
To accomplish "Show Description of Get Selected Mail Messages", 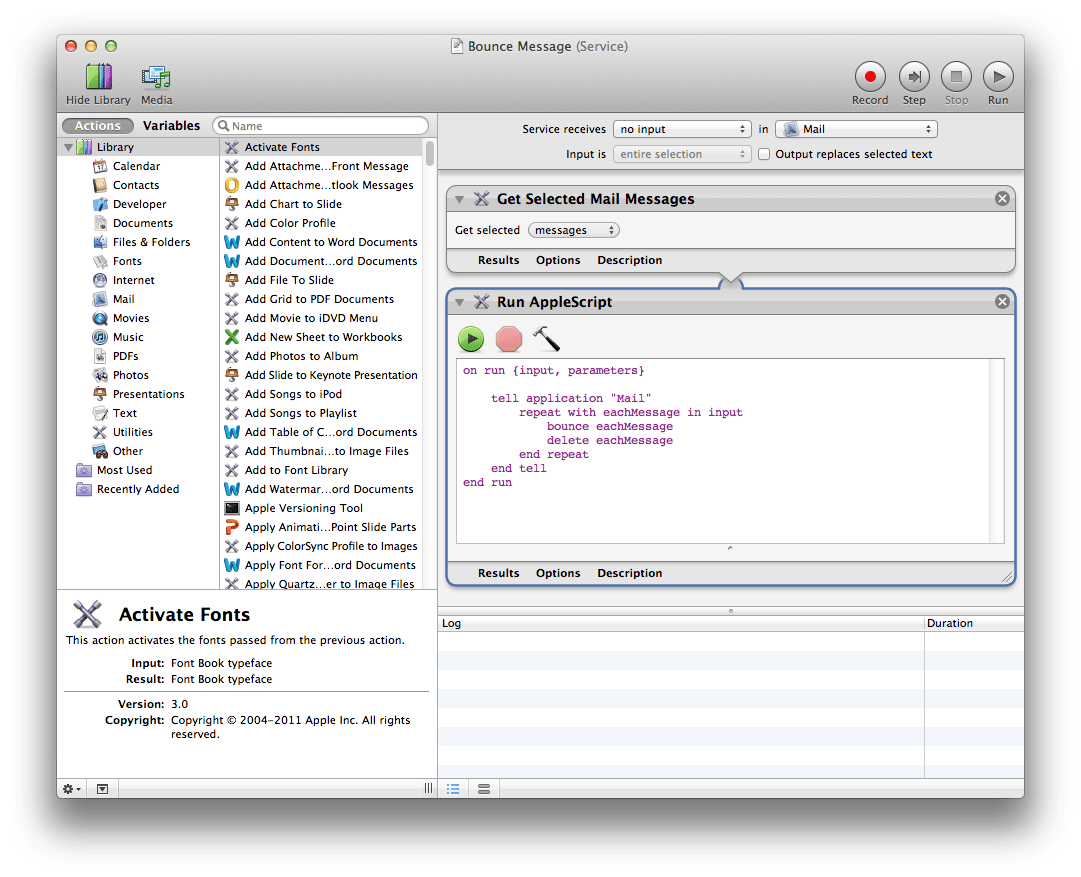I will click(629, 260).
